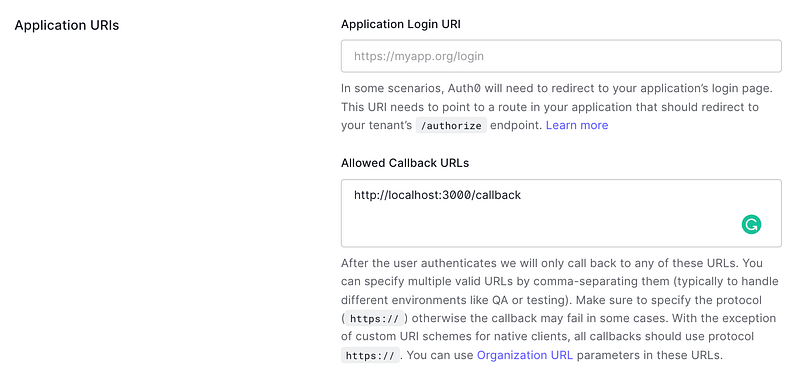Open the Learn more link
The height and width of the screenshot is (379, 800).
click(577, 125)
